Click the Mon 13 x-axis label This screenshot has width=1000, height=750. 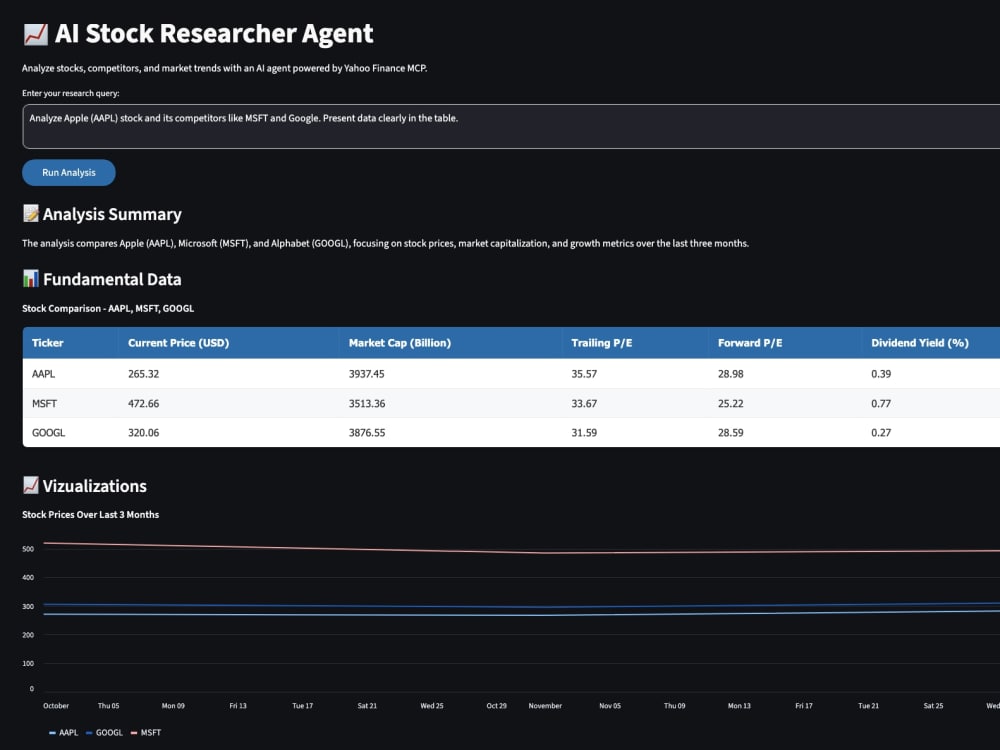(x=739, y=706)
